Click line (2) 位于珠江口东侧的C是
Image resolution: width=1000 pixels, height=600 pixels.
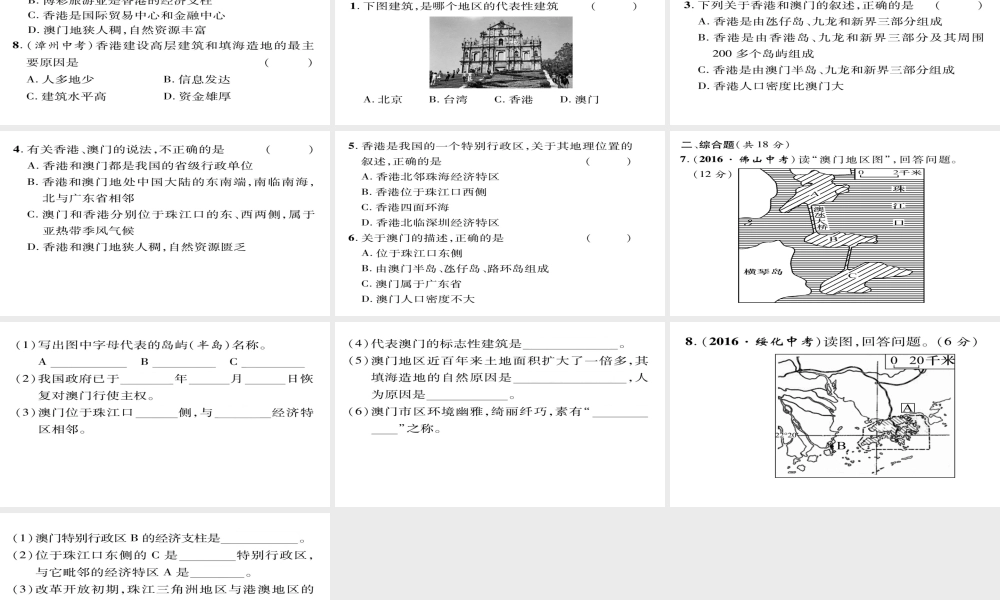(x=163, y=555)
